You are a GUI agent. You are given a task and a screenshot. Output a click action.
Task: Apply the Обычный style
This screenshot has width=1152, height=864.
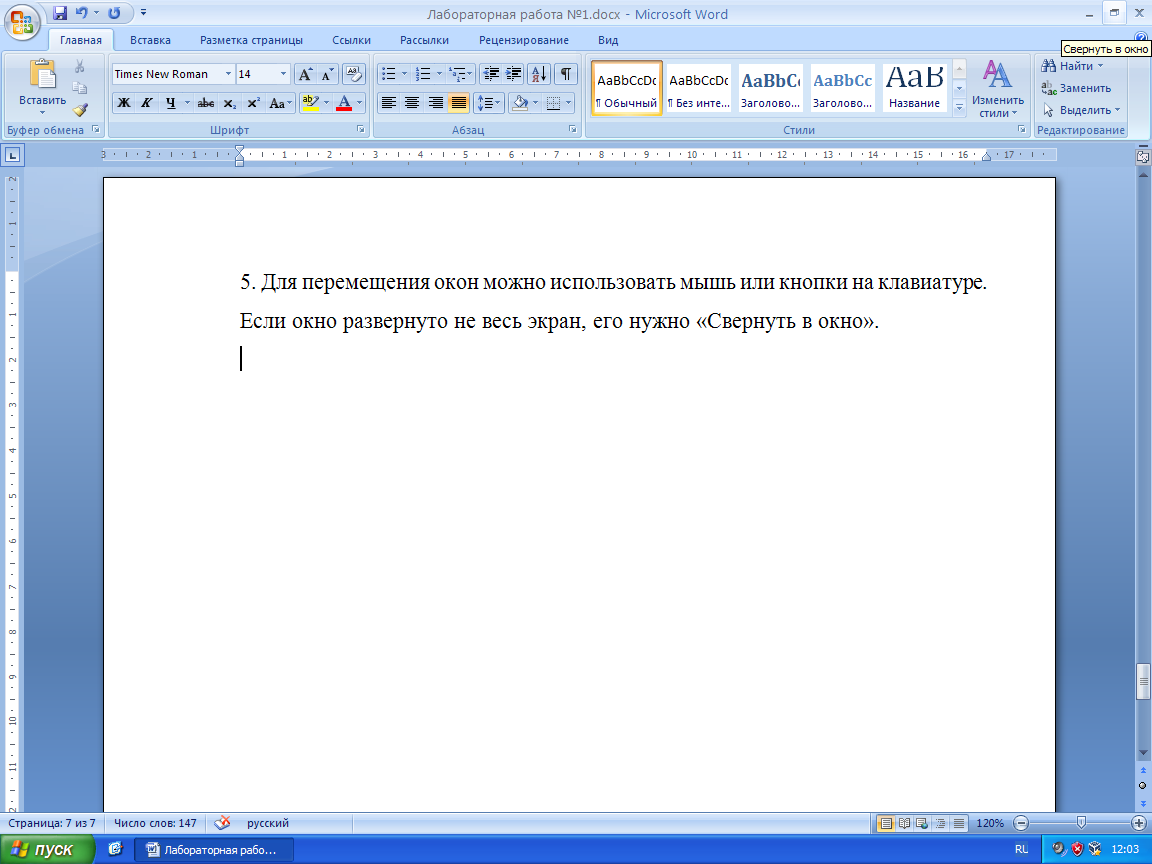(x=627, y=88)
